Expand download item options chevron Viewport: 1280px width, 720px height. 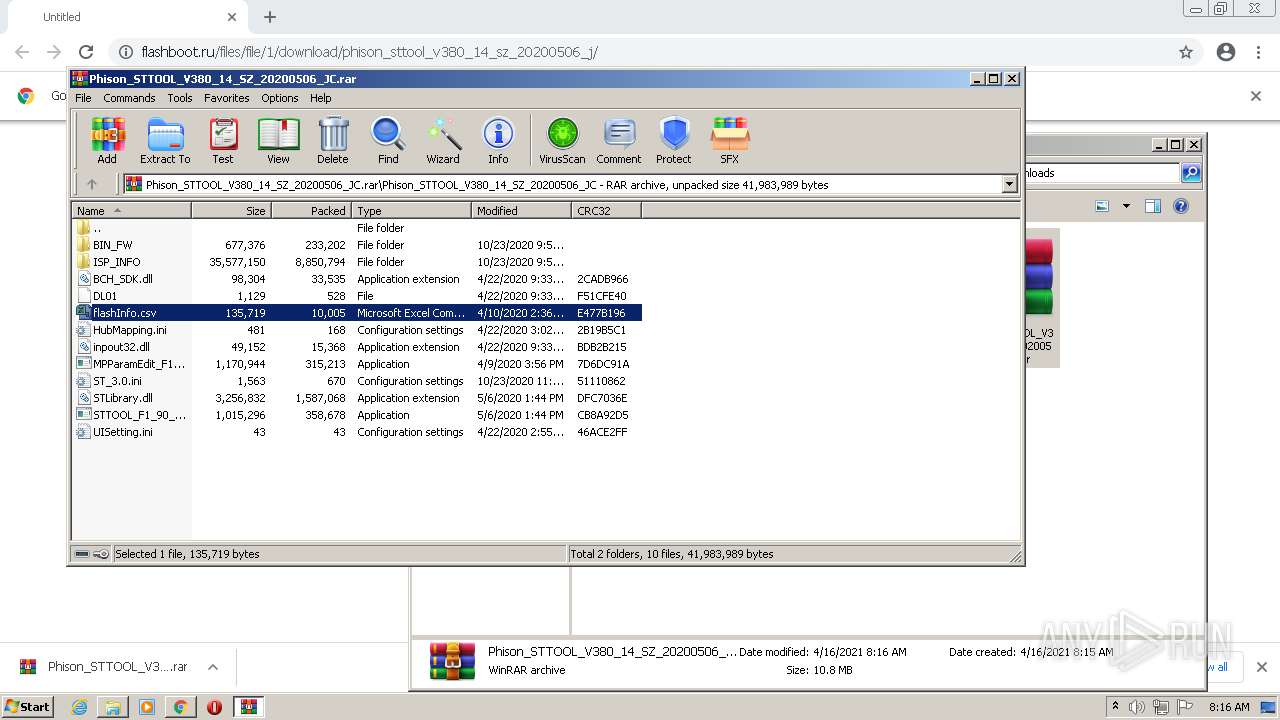point(213,667)
